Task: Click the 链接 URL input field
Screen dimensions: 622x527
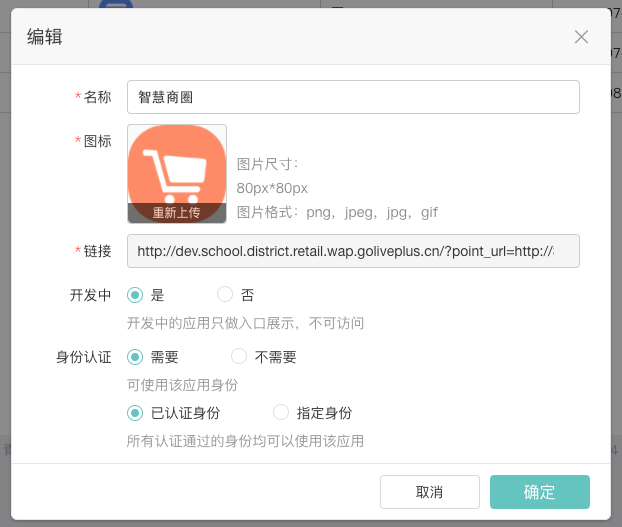Action: (x=353, y=251)
